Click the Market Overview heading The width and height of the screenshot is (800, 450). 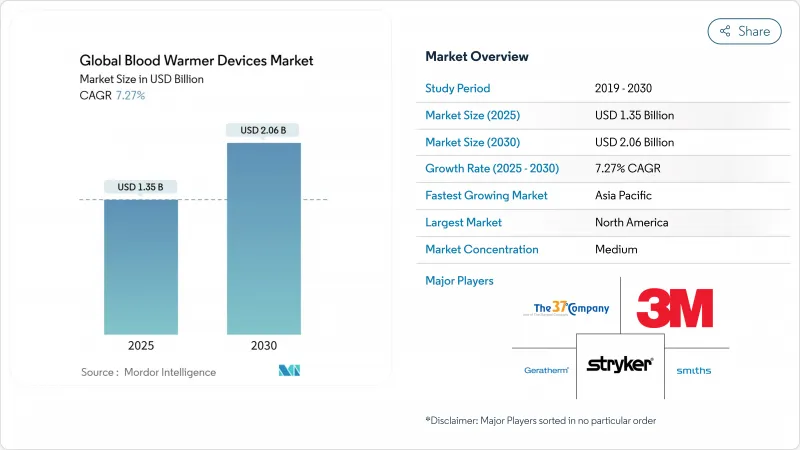pos(477,56)
